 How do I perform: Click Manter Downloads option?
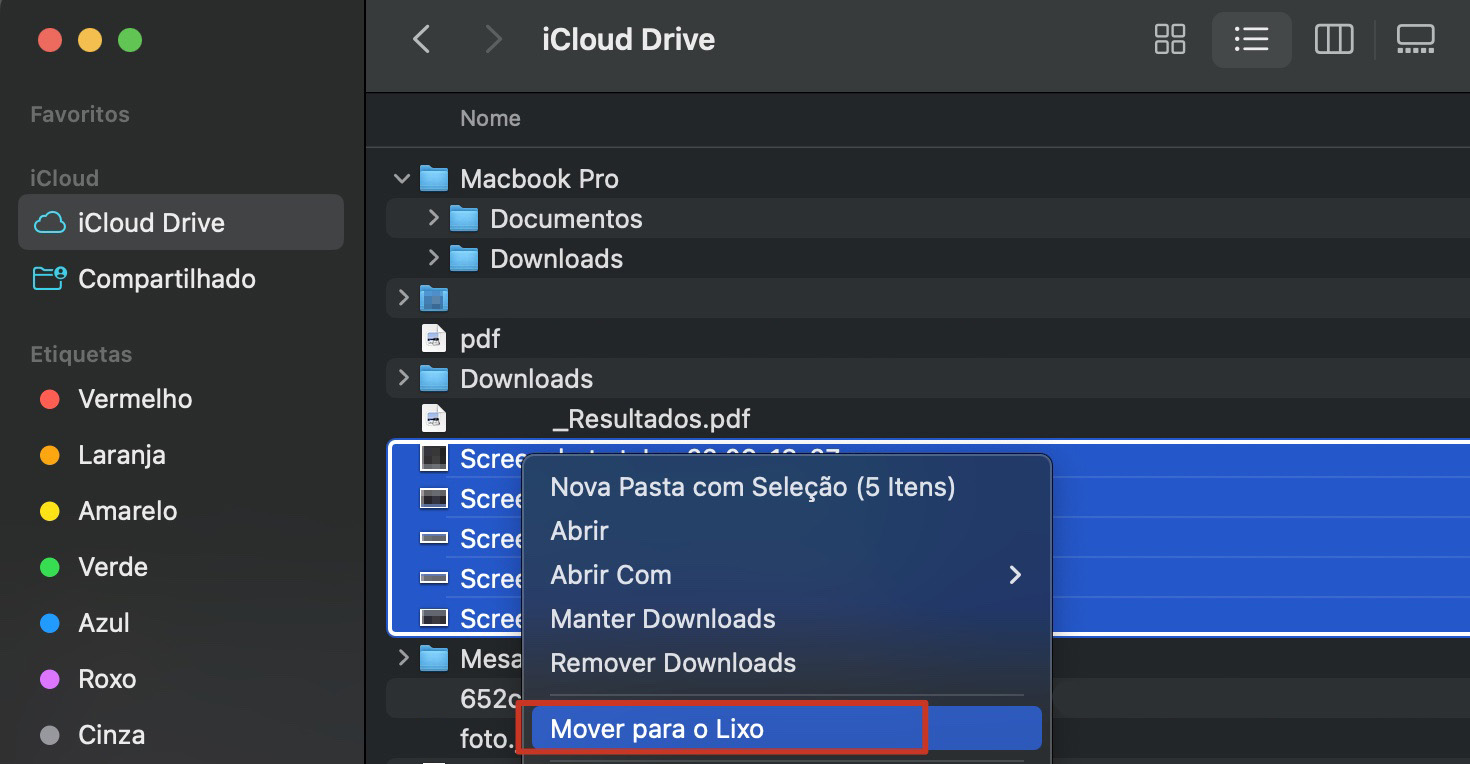coord(663,619)
